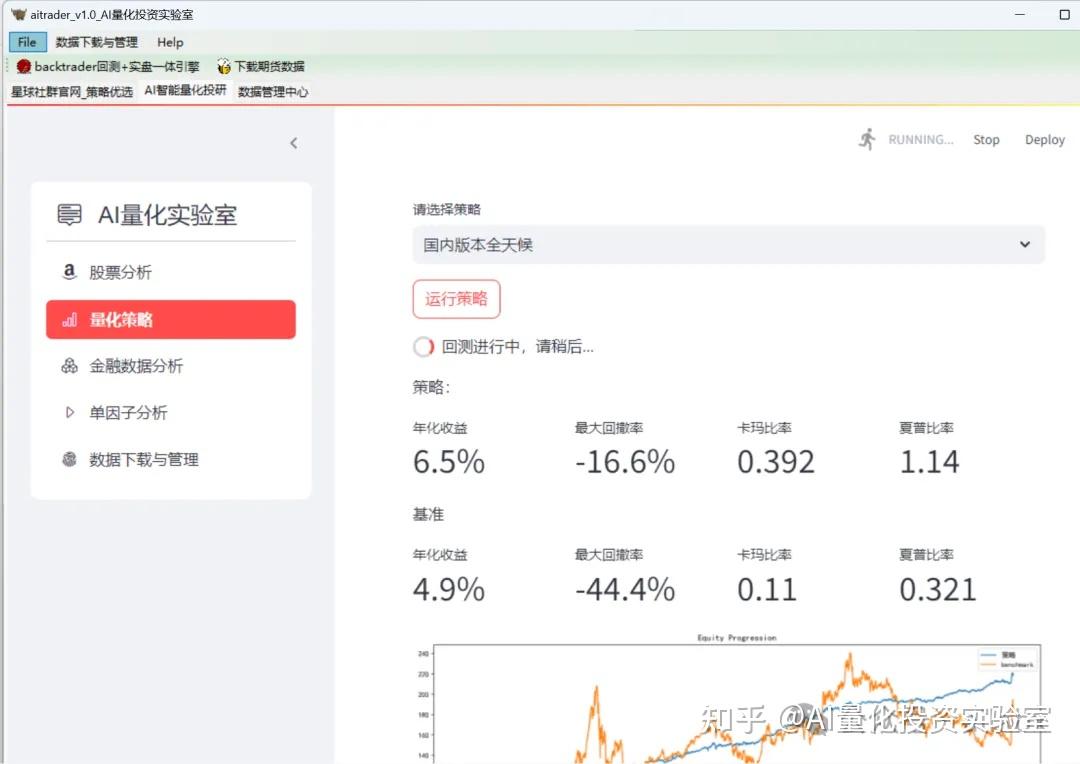Click the running-person status icon near RUNNING
Viewport: 1080px width, 764px height.
[867, 139]
